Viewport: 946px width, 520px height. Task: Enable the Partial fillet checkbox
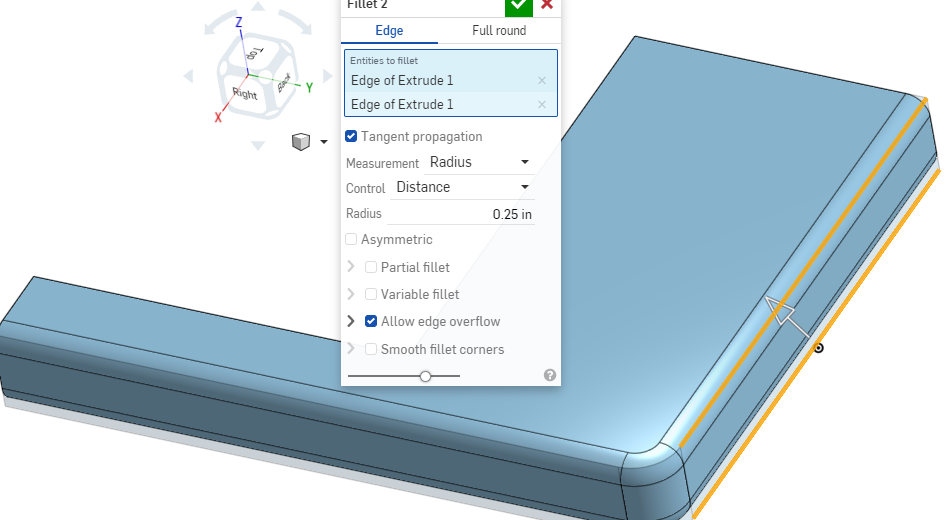[x=371, y=267]
